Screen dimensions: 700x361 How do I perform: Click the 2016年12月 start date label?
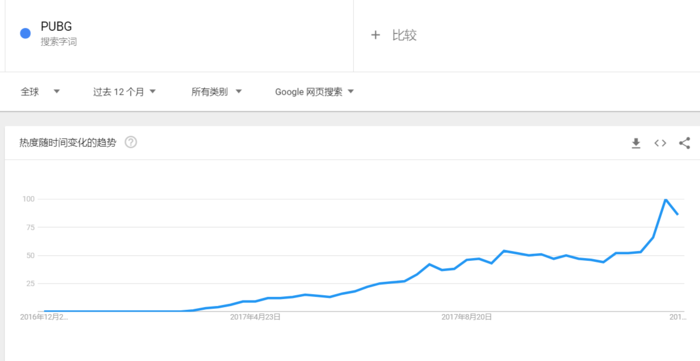(x=44, y=317)
